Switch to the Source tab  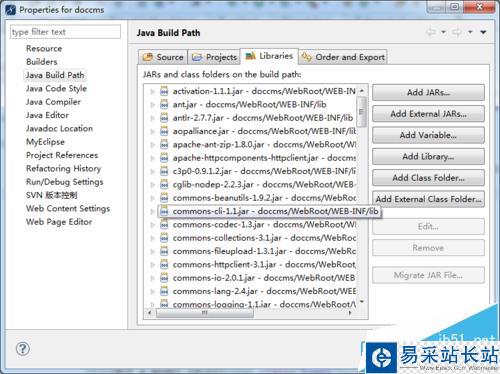pos(163,57)
